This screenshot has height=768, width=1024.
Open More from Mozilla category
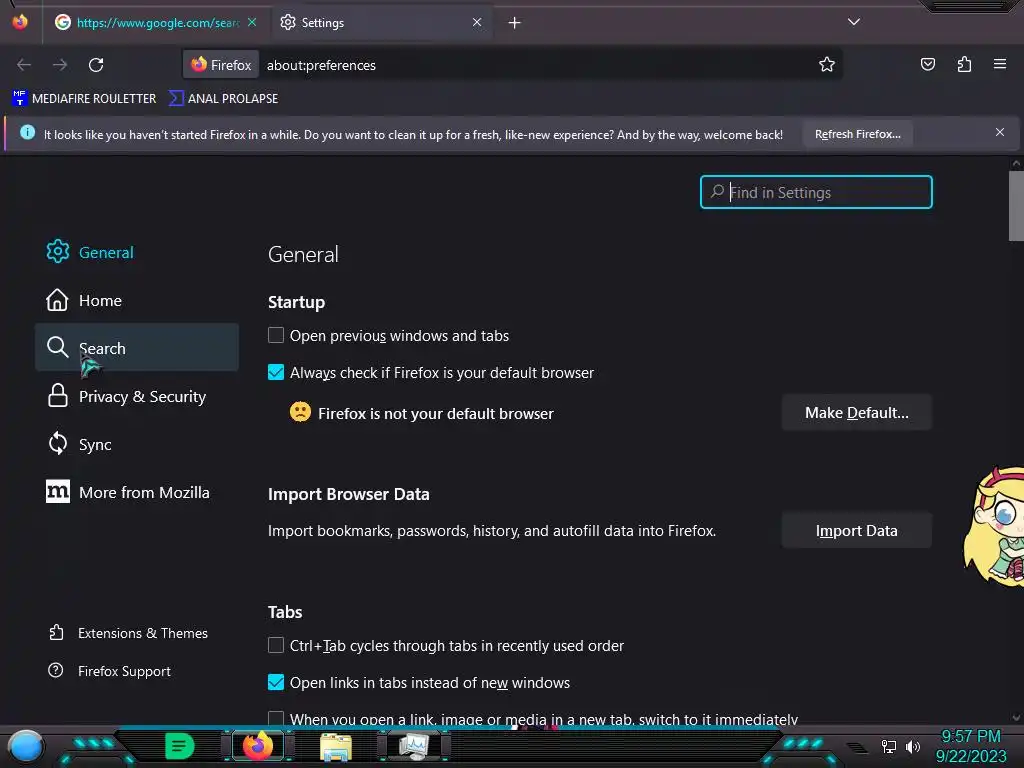(x=136, y=492)
